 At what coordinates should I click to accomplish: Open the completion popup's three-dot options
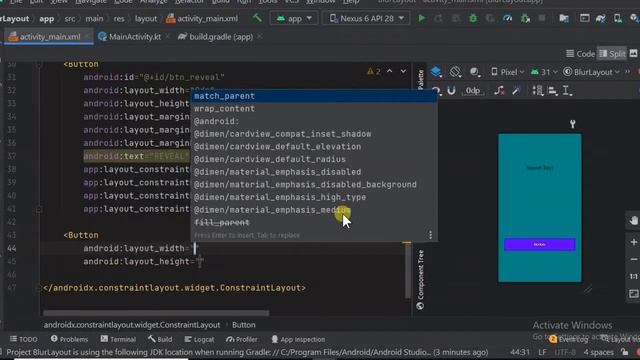click(430, 235)
